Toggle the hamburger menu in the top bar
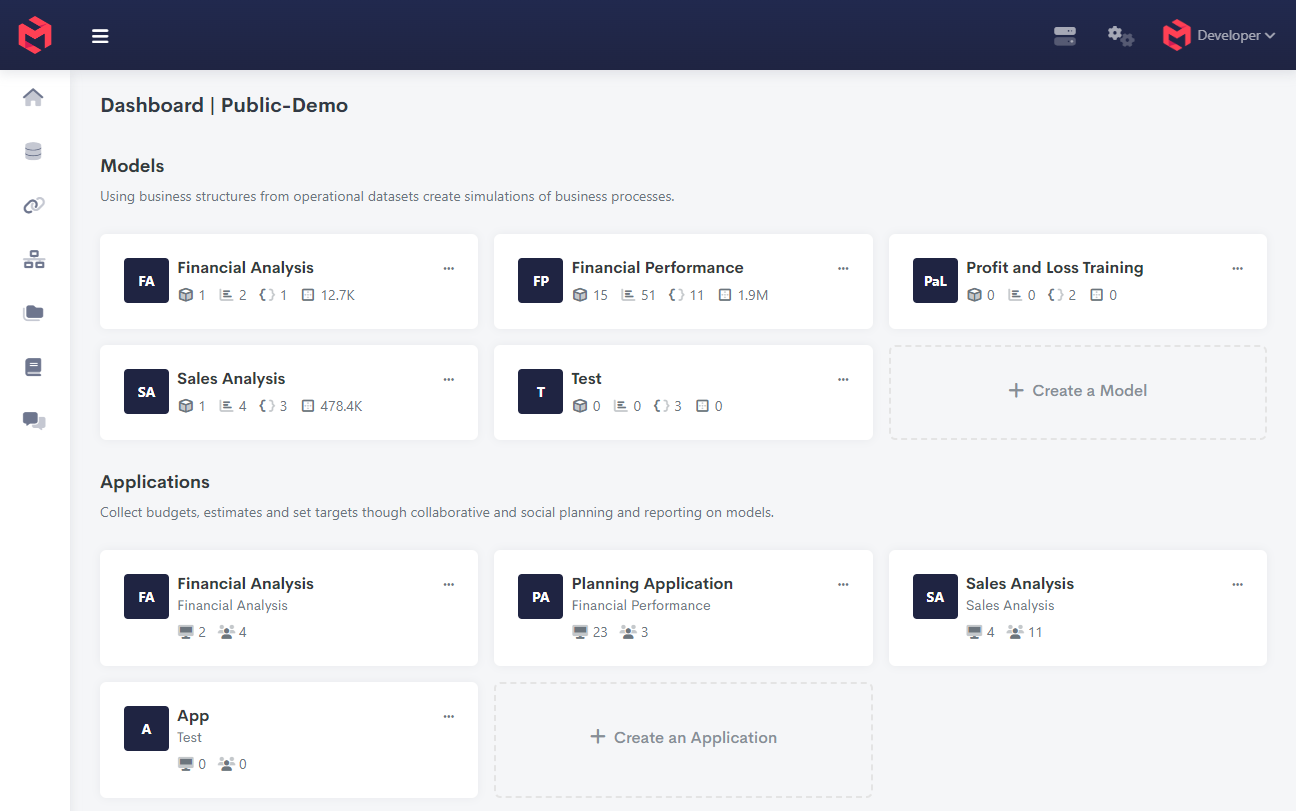 point(100,36)
